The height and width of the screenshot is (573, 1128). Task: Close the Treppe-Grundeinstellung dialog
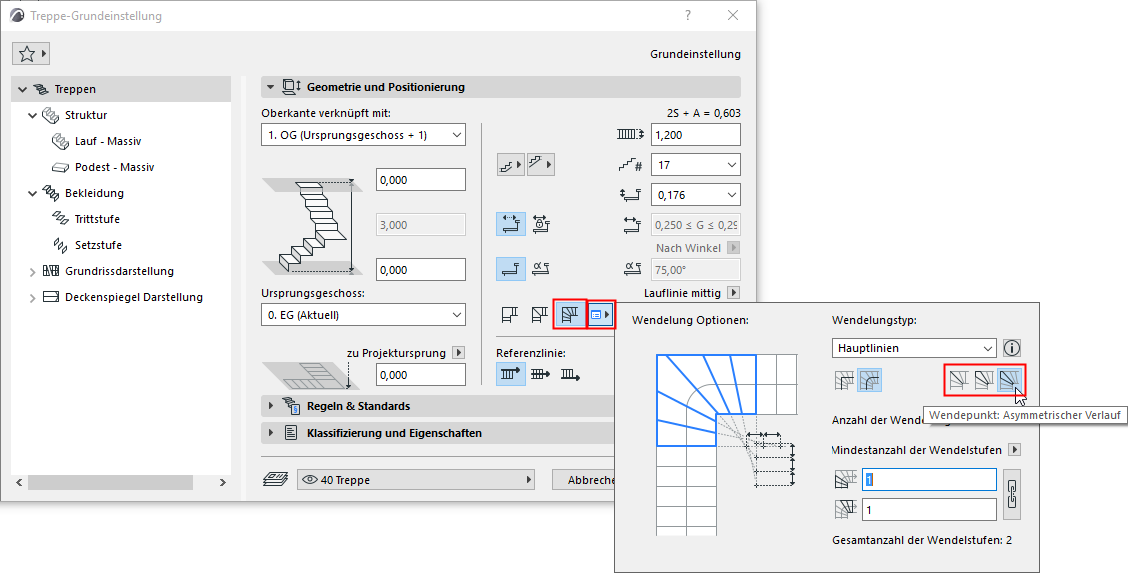(x=733, y=15)
